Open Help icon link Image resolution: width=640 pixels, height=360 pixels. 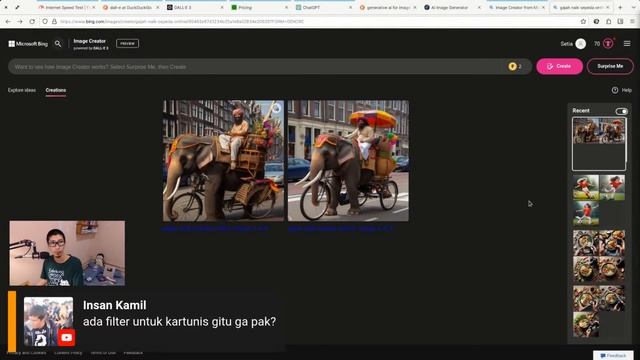pos(615,90)
